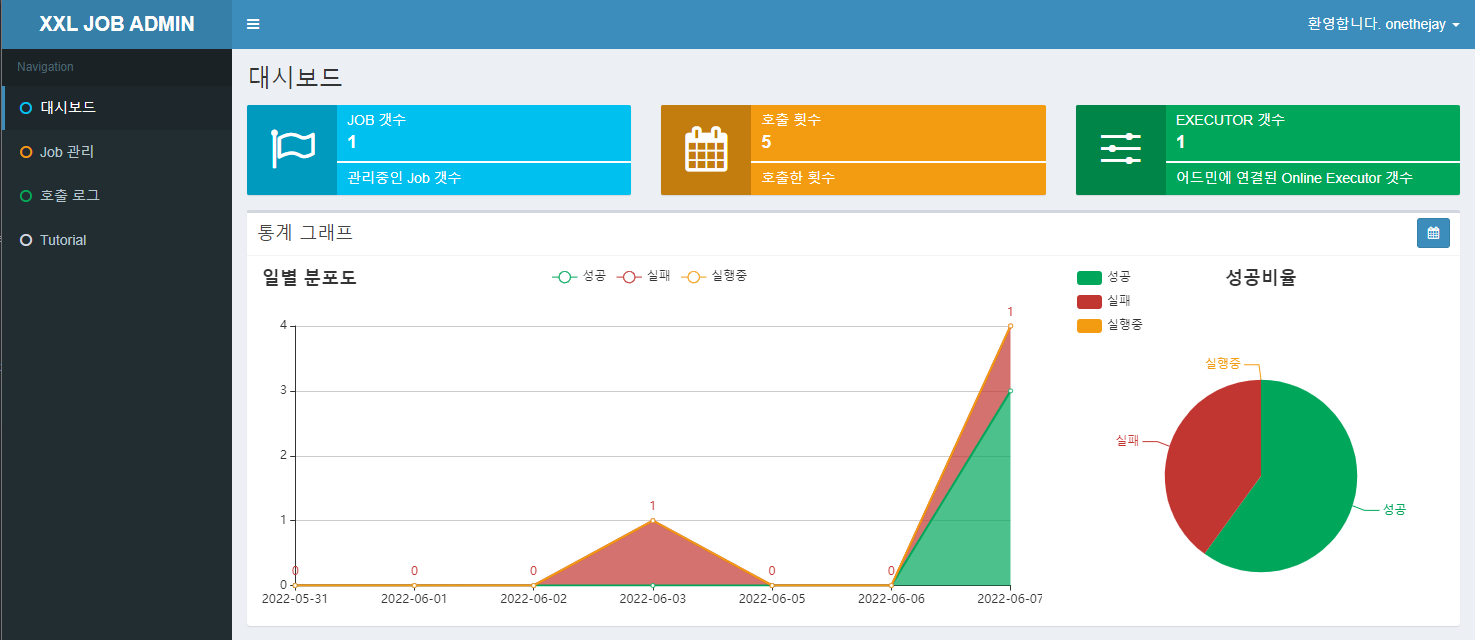Click the Navigation sidebar header
This screenshot has height=640, width=1475.
[x=45, y=67]
